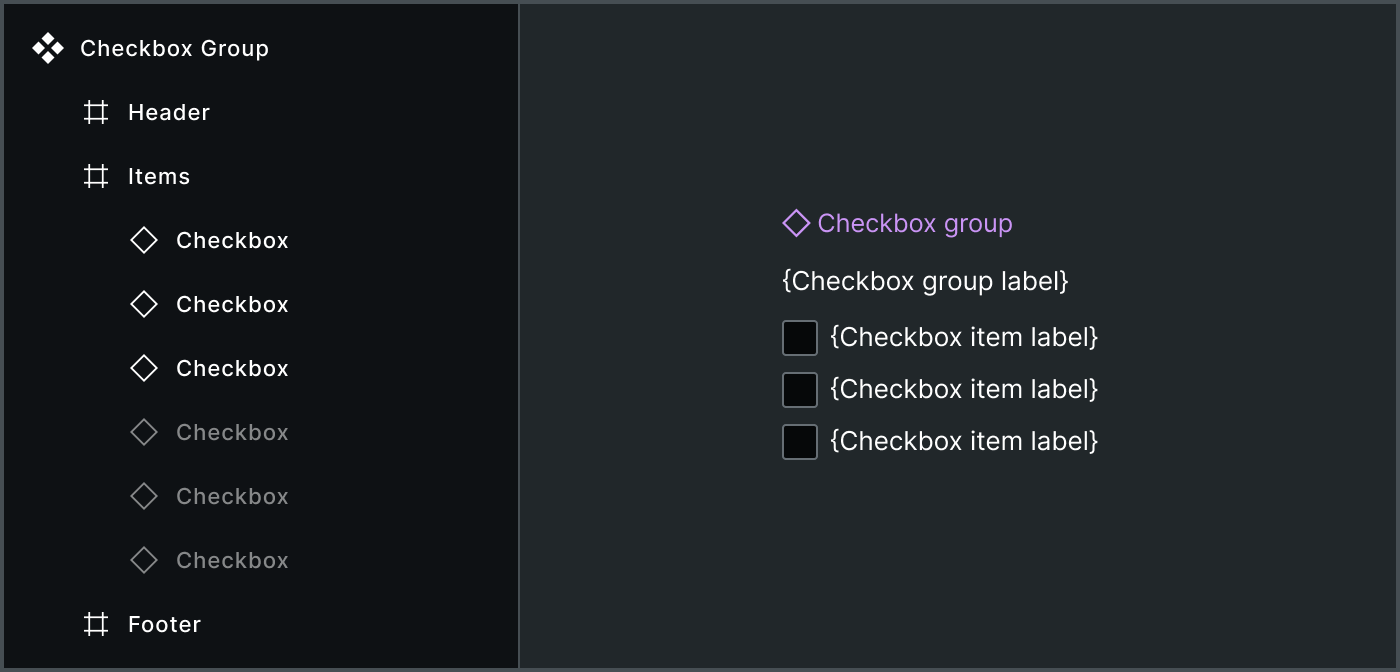Click the second Checkbox instance diamond icon

(x=143, y=304)
